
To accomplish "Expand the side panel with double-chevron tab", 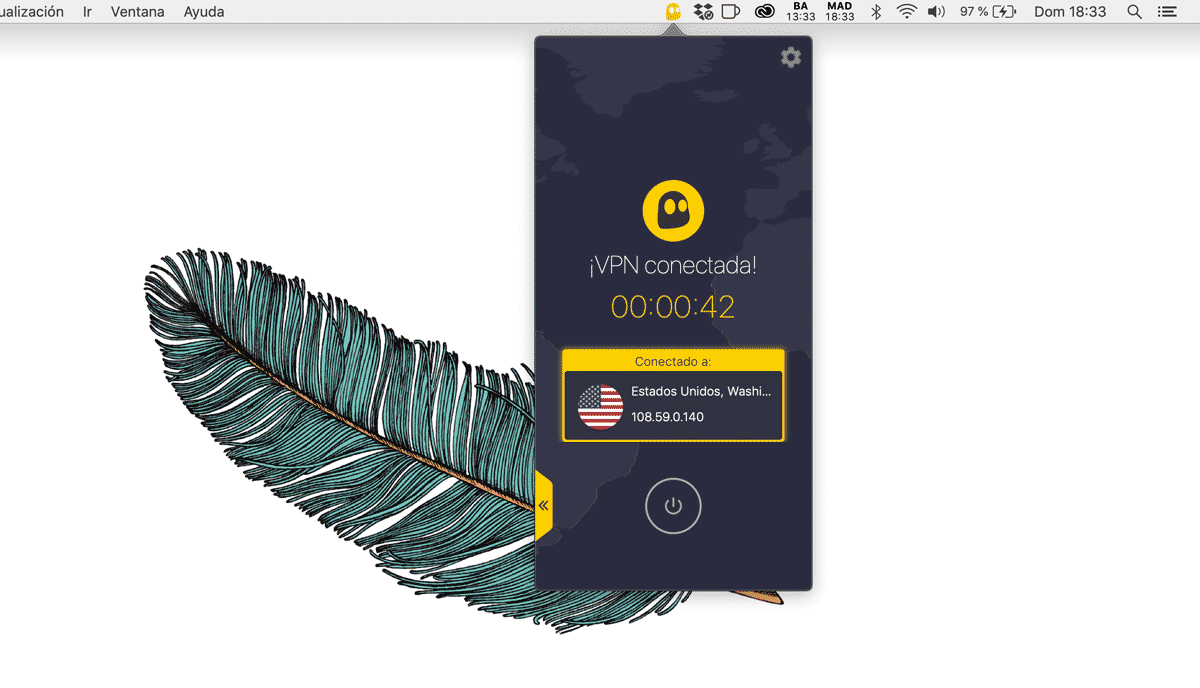I will 543,506.
